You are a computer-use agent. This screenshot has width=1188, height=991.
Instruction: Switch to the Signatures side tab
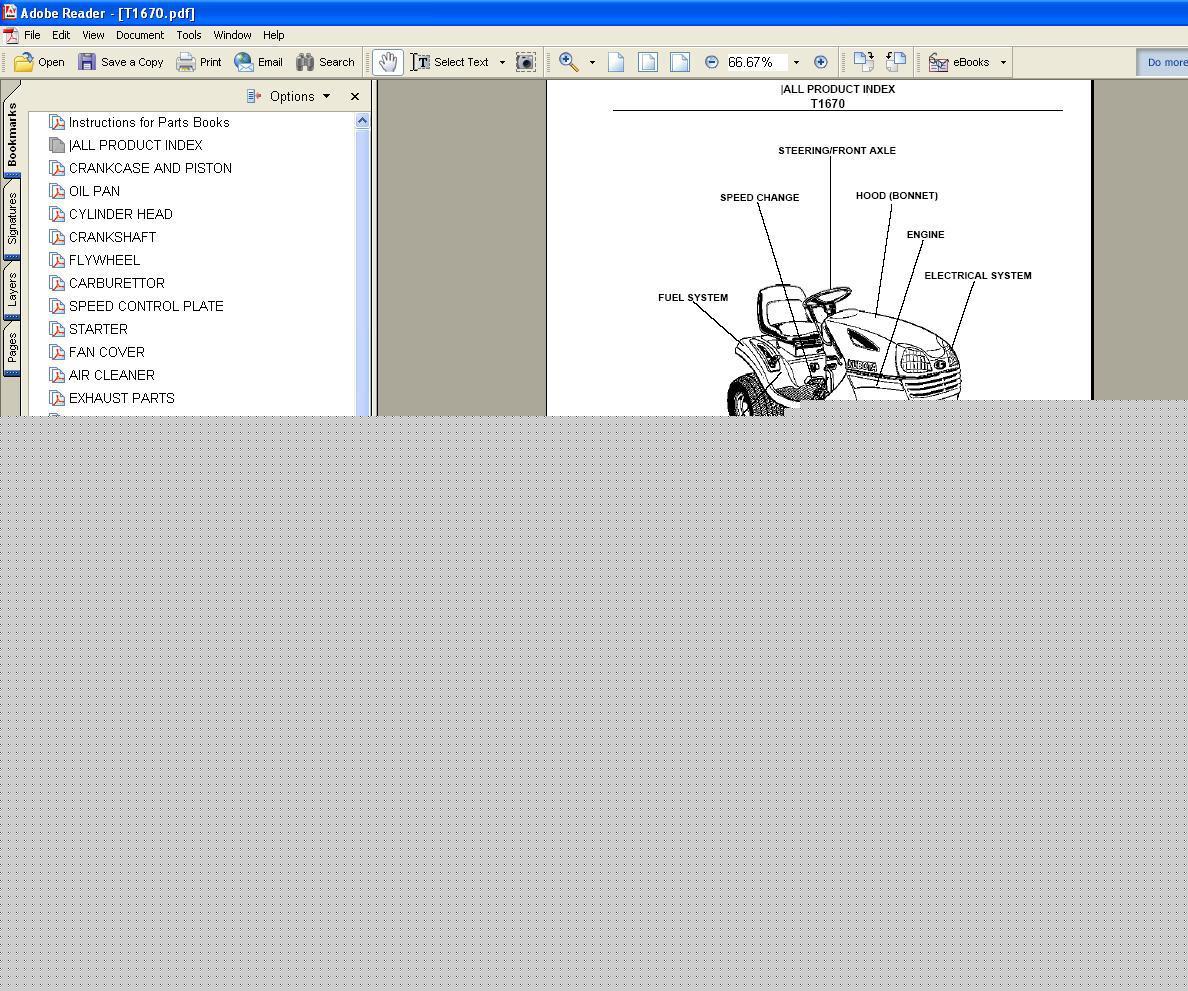coord(11,219)
